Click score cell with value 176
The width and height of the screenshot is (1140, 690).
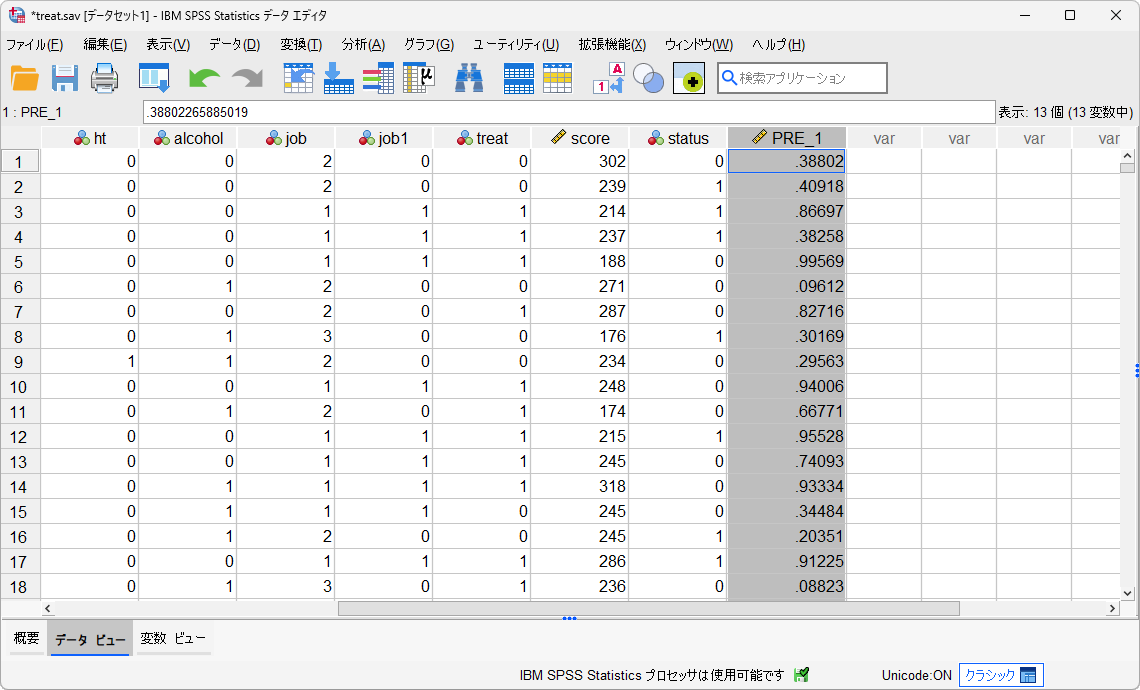pos(579,337)
